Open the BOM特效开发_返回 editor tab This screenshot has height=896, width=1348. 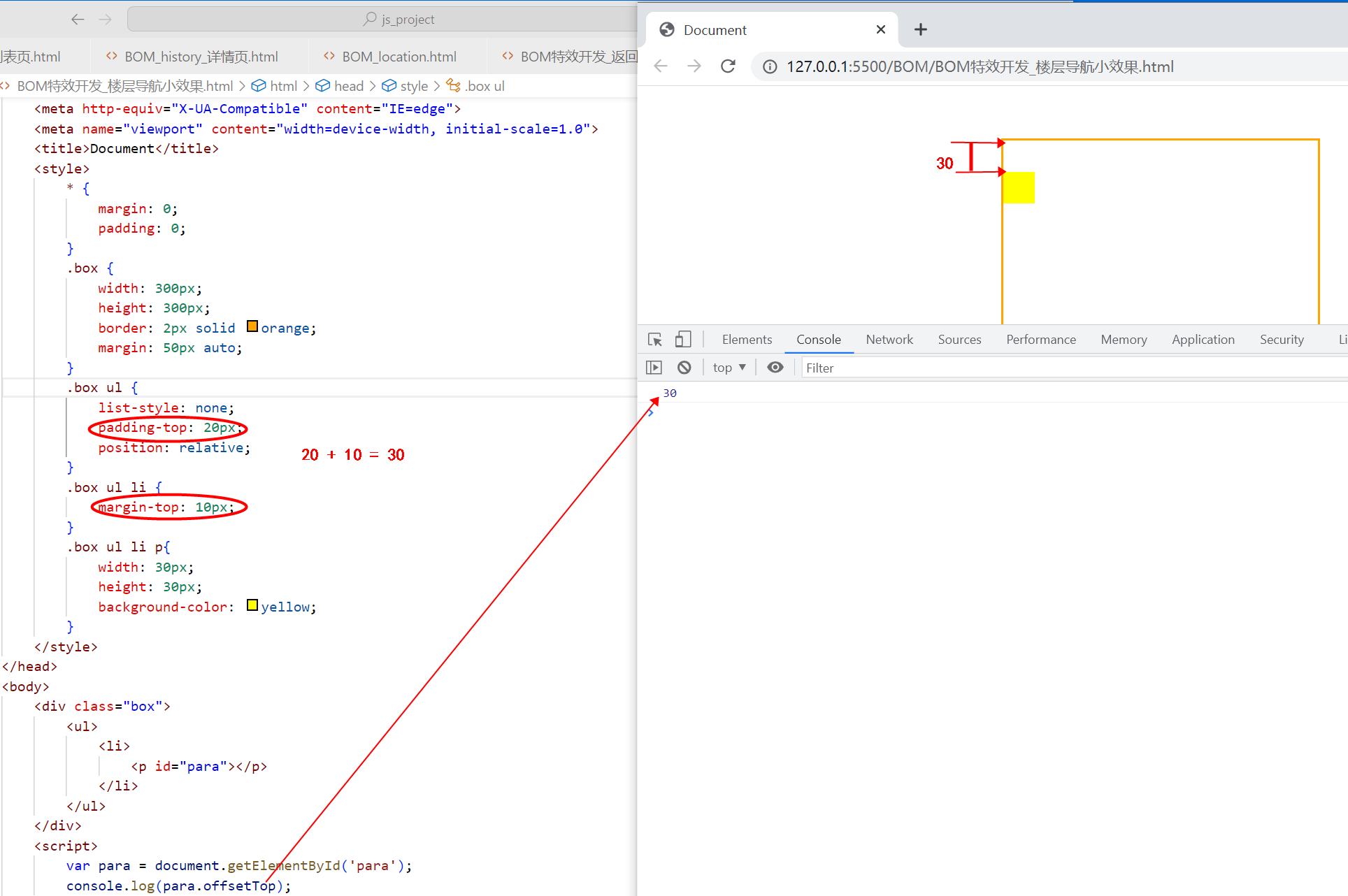click(x=570, y=57)
